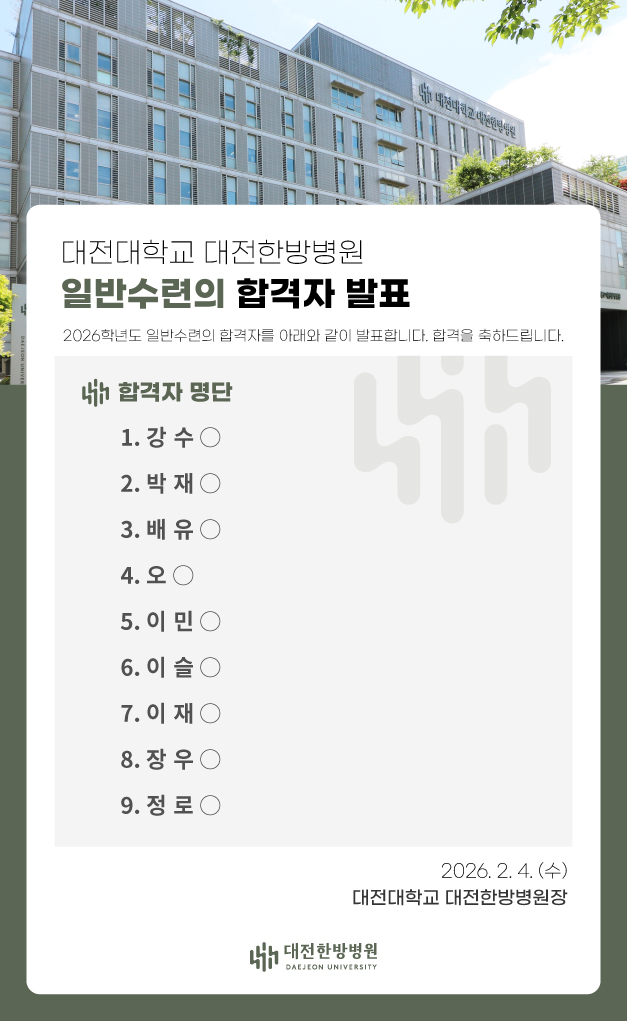This screenshot has width=627, height=1021.
Task: Click the 일반수련의 합격자 발표 headline
Action: (235, 292)
